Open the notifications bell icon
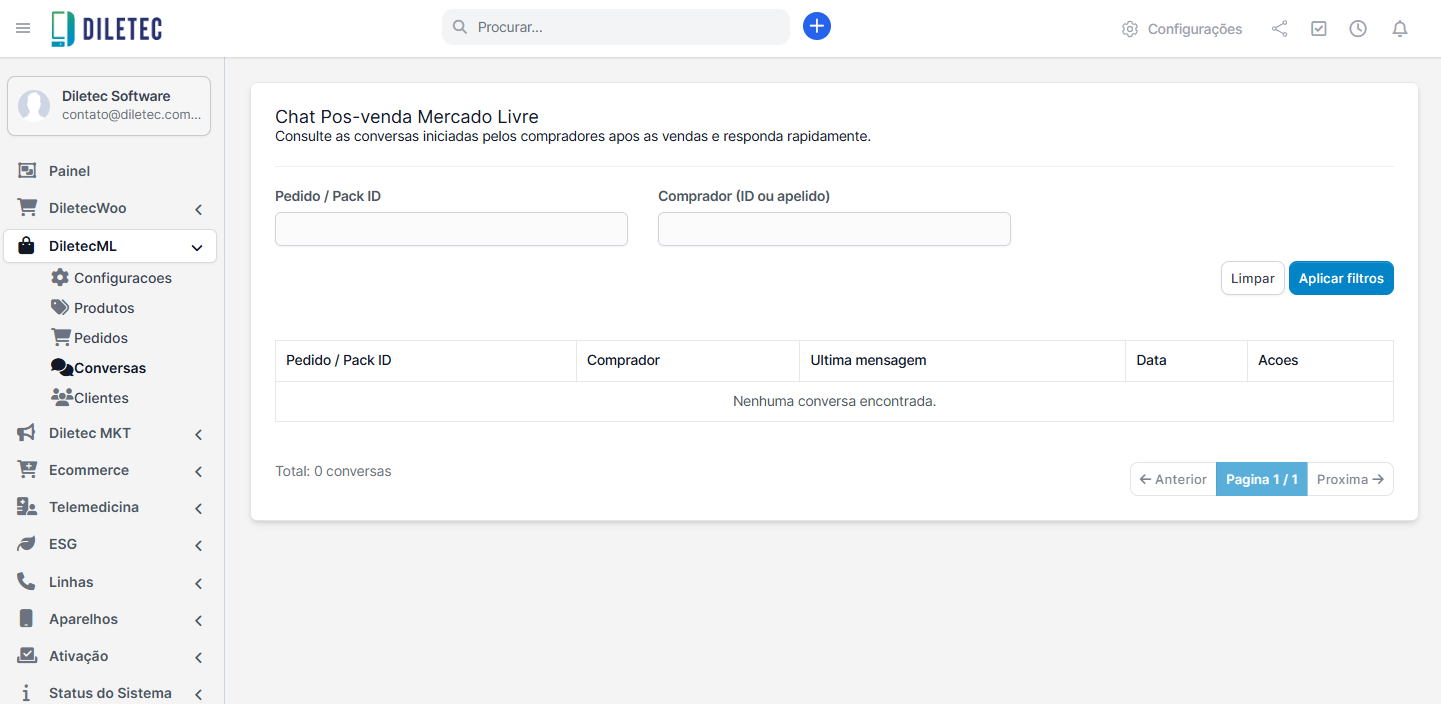Screen dimensions: 1441x704 (x=1400, y=29)
